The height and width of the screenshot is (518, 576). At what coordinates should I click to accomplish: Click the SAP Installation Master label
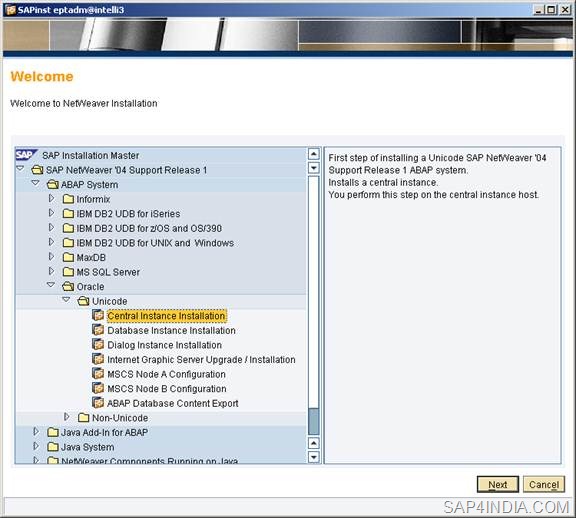click(91, 156)
